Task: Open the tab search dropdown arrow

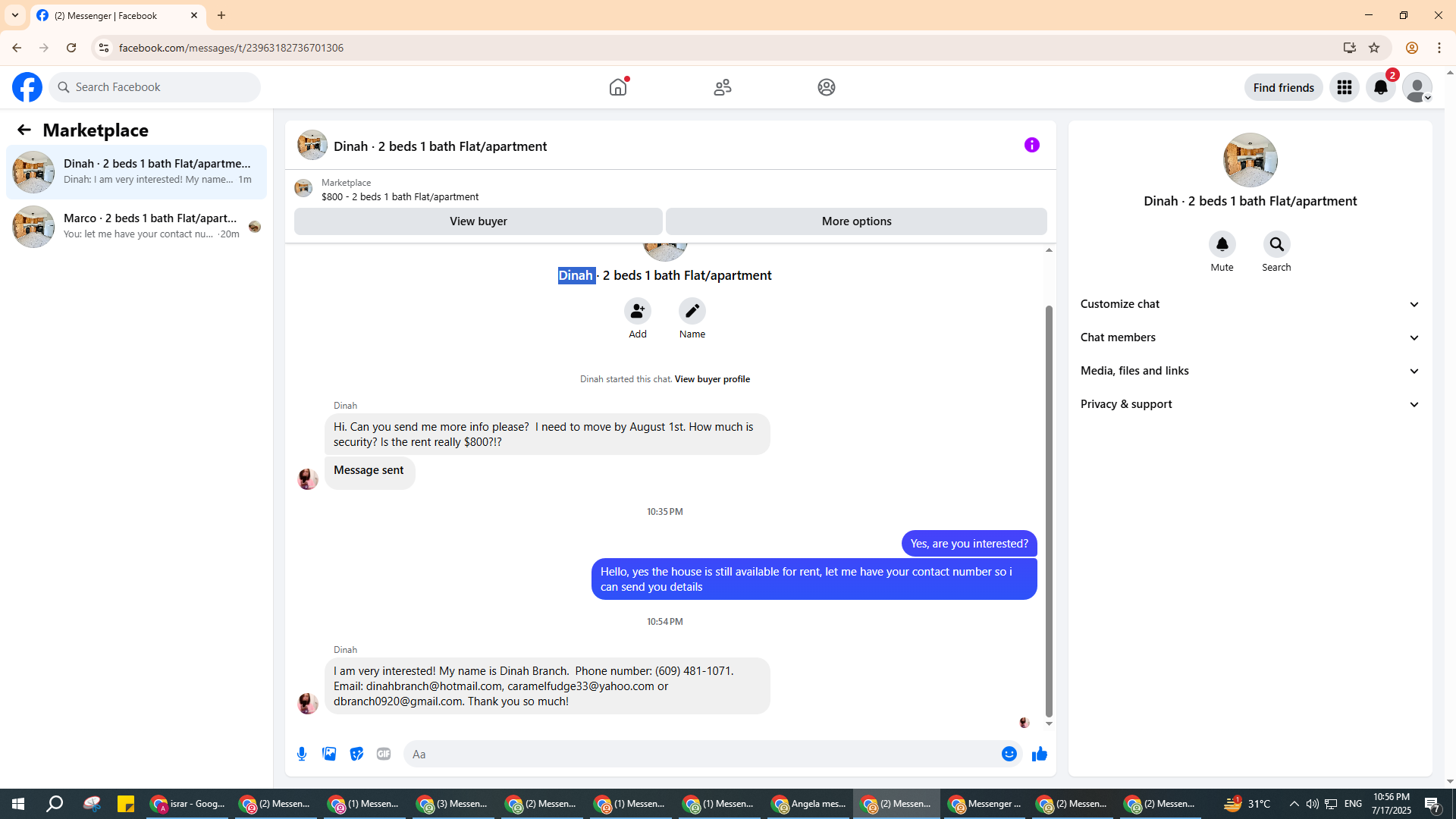Action: point(15,15)
